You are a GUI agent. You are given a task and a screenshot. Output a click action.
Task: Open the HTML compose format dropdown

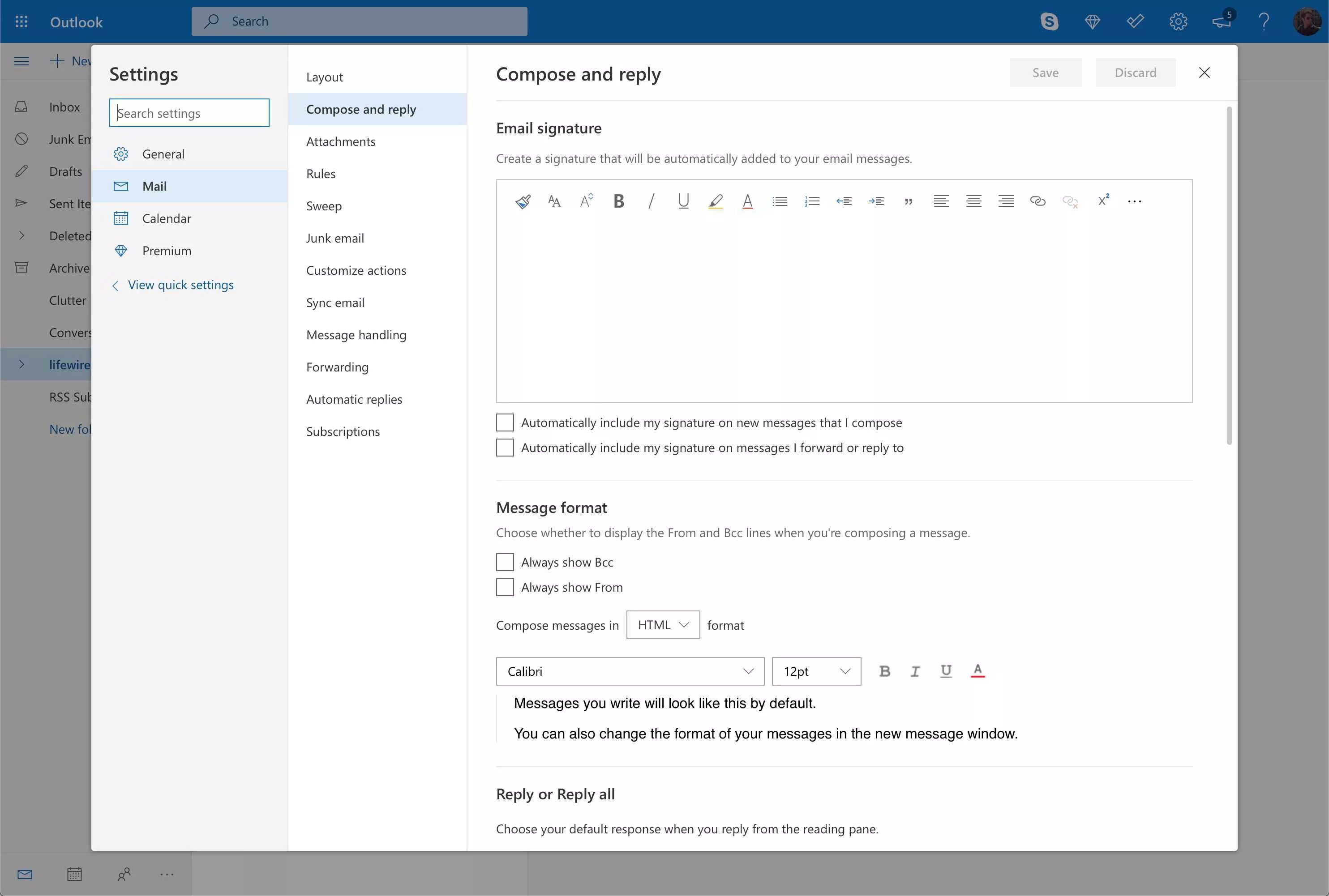point(663,625)
